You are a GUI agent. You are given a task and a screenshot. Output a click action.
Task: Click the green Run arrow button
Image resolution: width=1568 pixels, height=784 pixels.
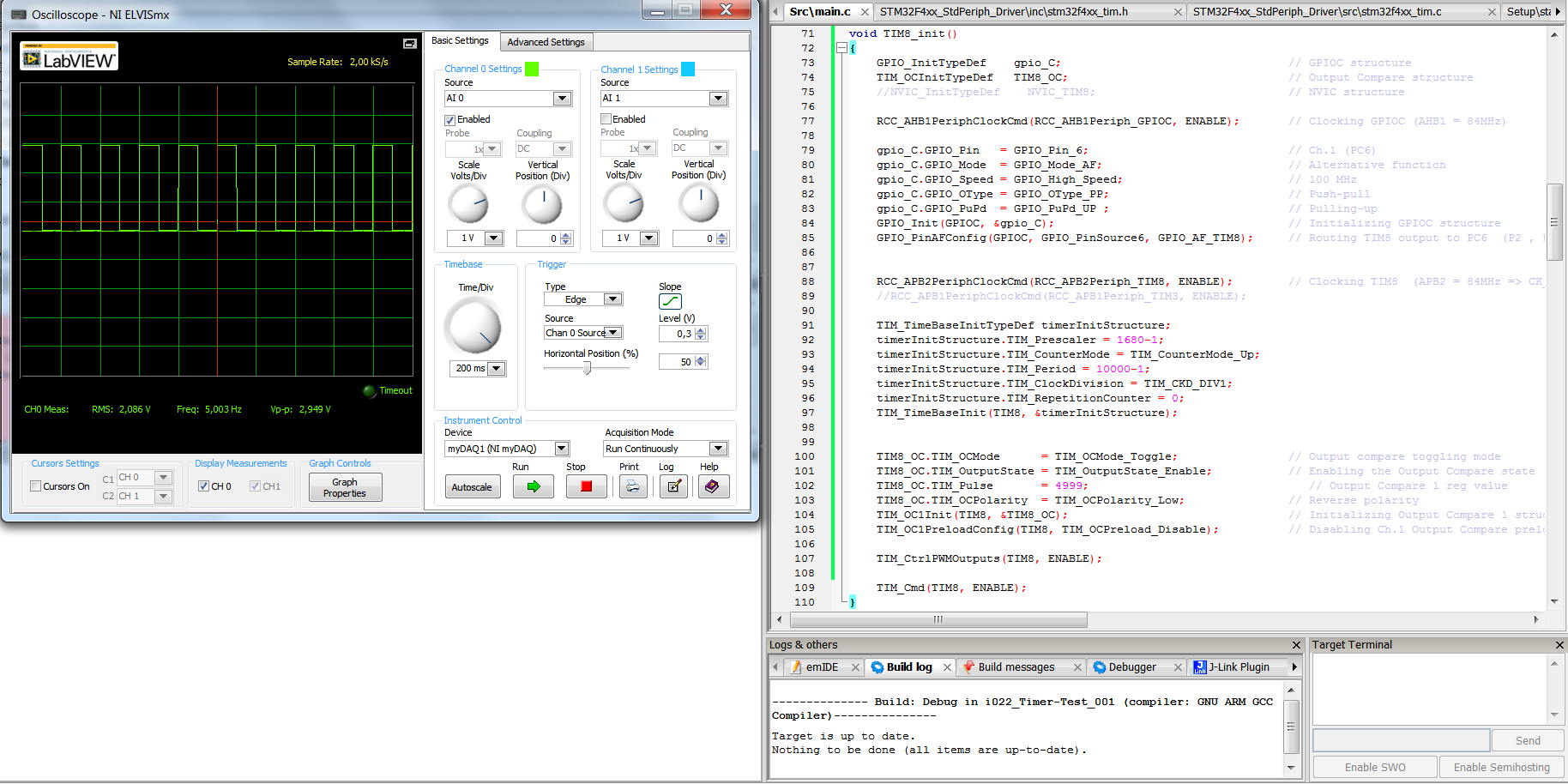click(x=533, y=486)
